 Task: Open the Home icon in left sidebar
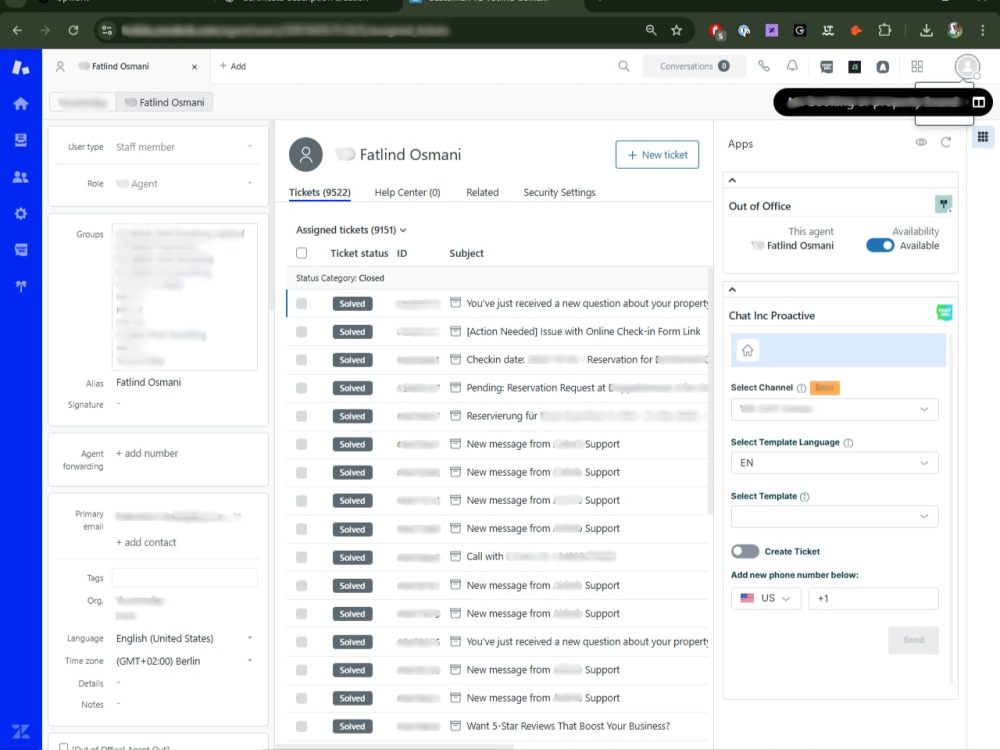(20, 103)
